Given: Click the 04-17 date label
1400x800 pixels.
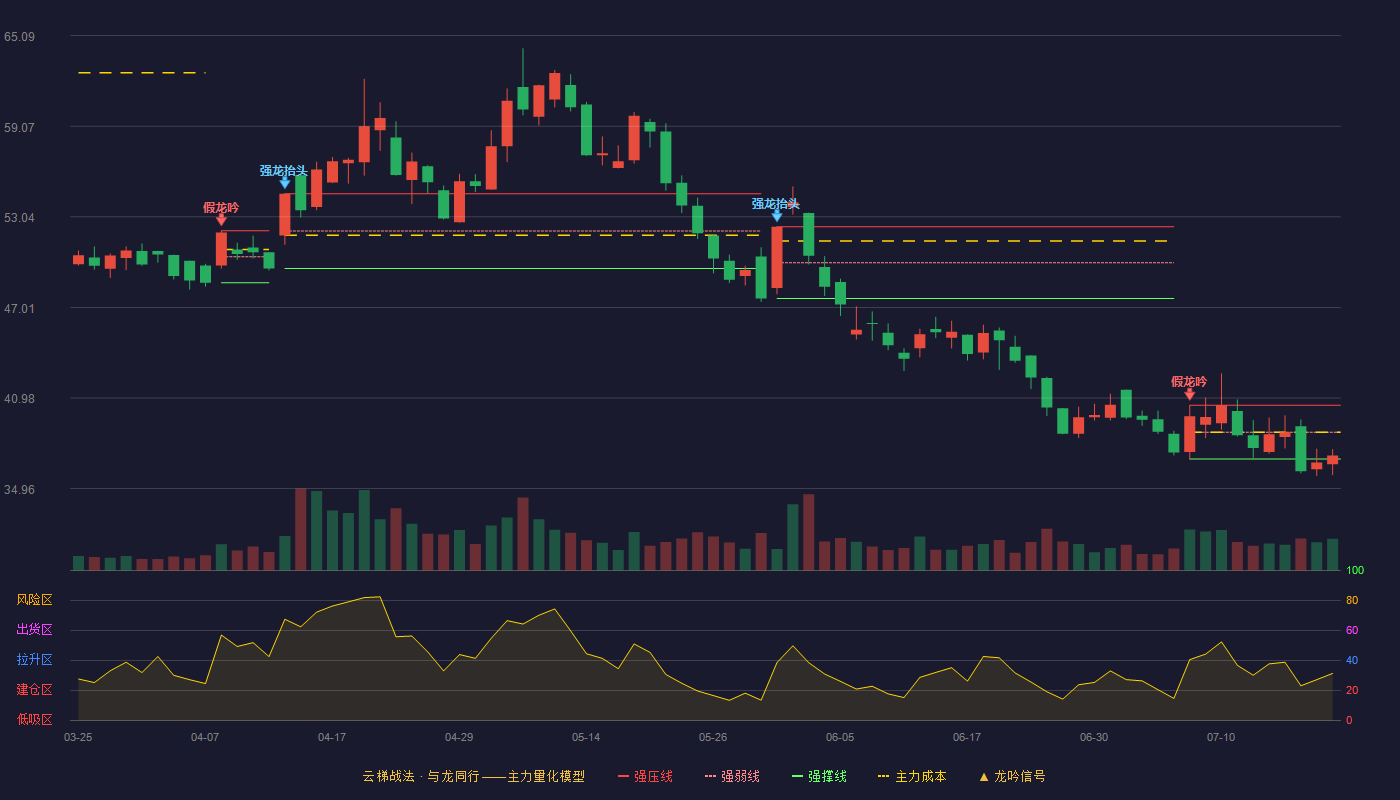Looking at the screenshot, I should (332, 737).
